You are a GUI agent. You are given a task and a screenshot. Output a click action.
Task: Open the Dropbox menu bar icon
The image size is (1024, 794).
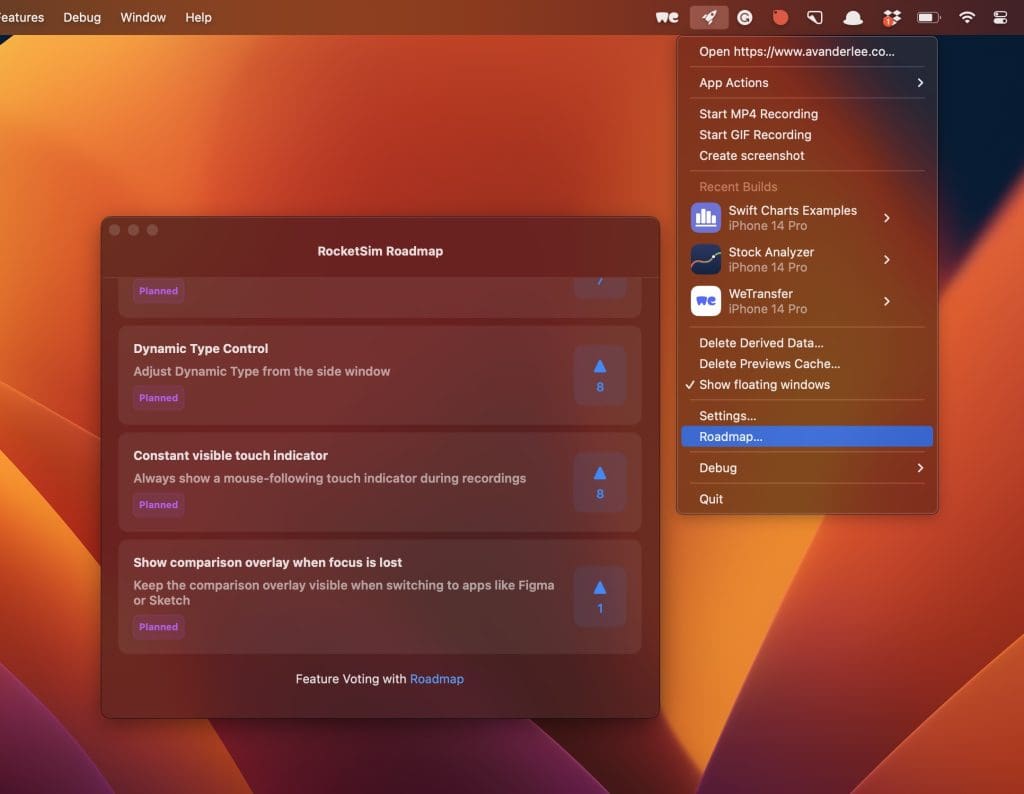[x=891, y=18]
